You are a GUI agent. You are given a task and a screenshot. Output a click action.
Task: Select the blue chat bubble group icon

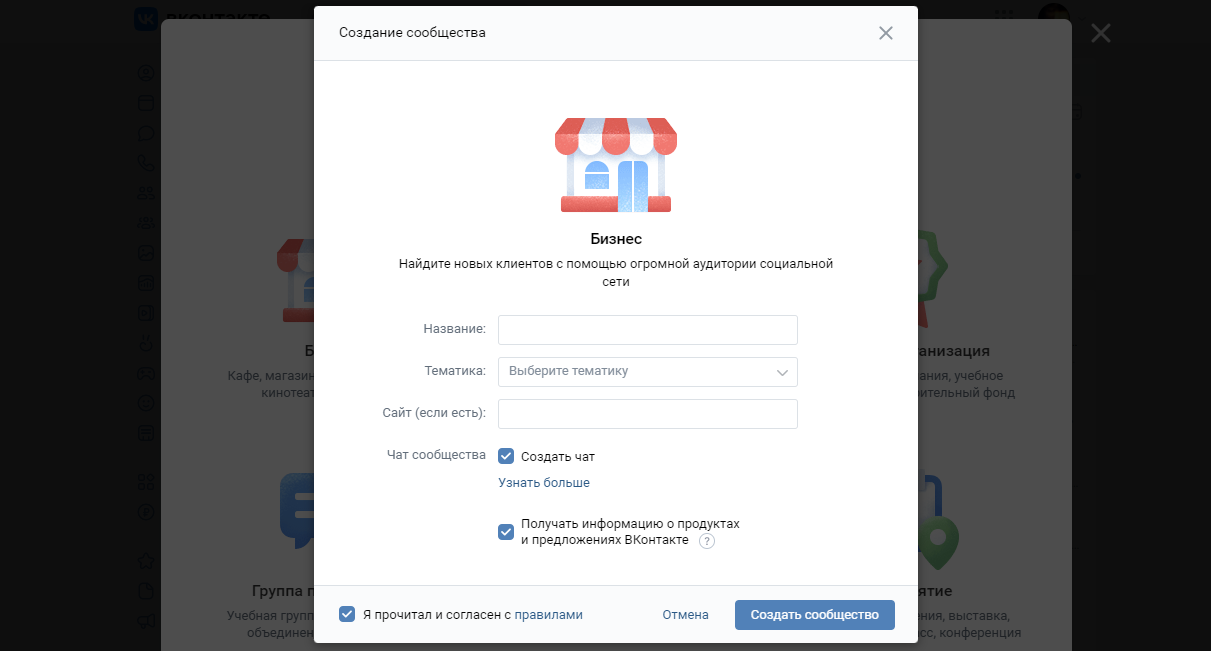pyautogui.click(x=296, y=510)
